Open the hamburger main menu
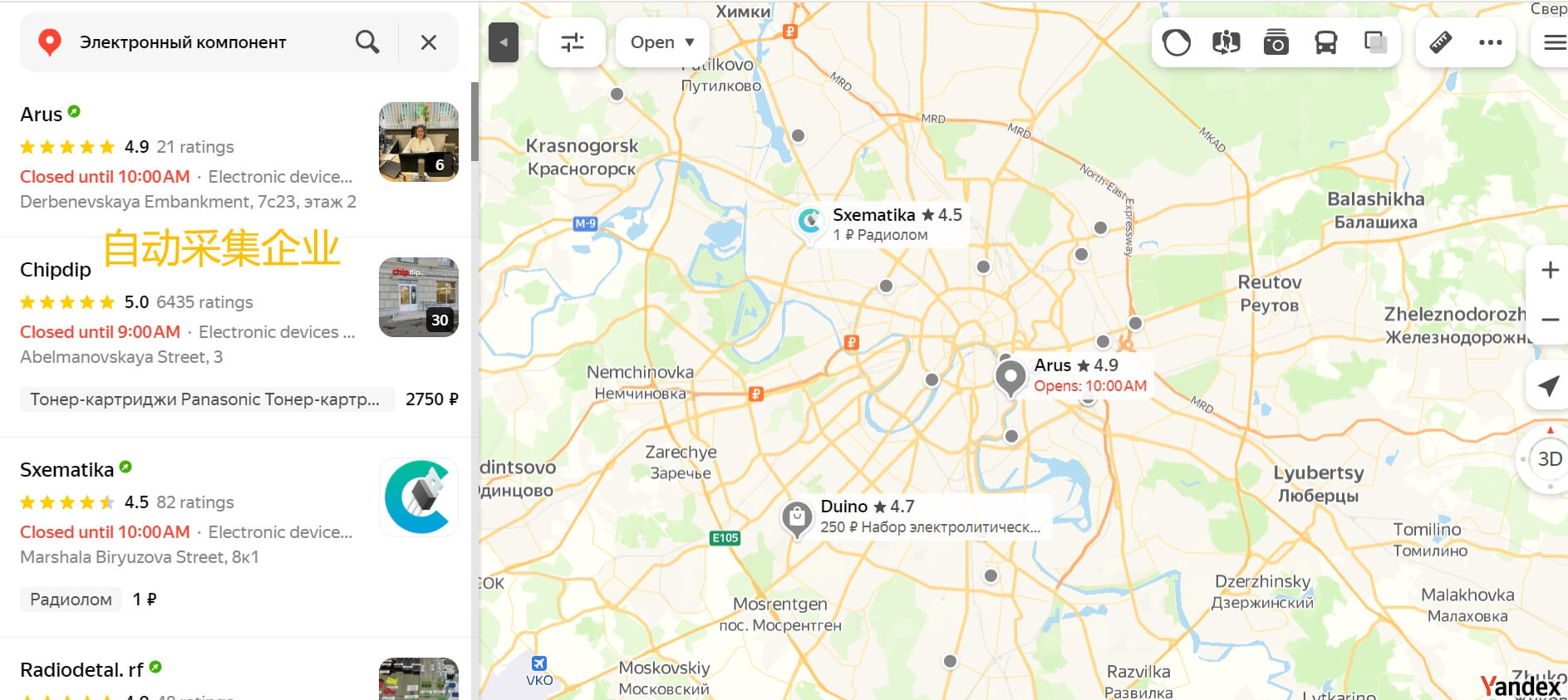Viewport: 1568px width, 700px height. (1553, 42)
